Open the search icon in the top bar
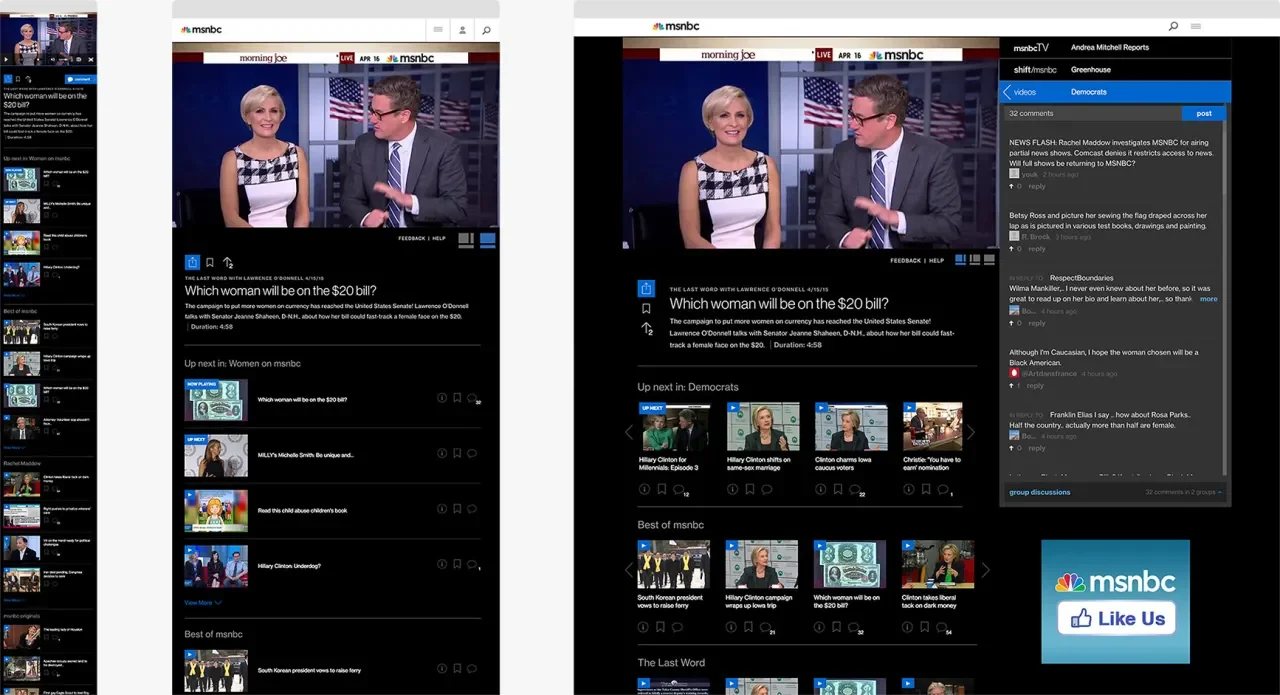The width and height of the screenshot is (1280, 695). pos(486,30)
